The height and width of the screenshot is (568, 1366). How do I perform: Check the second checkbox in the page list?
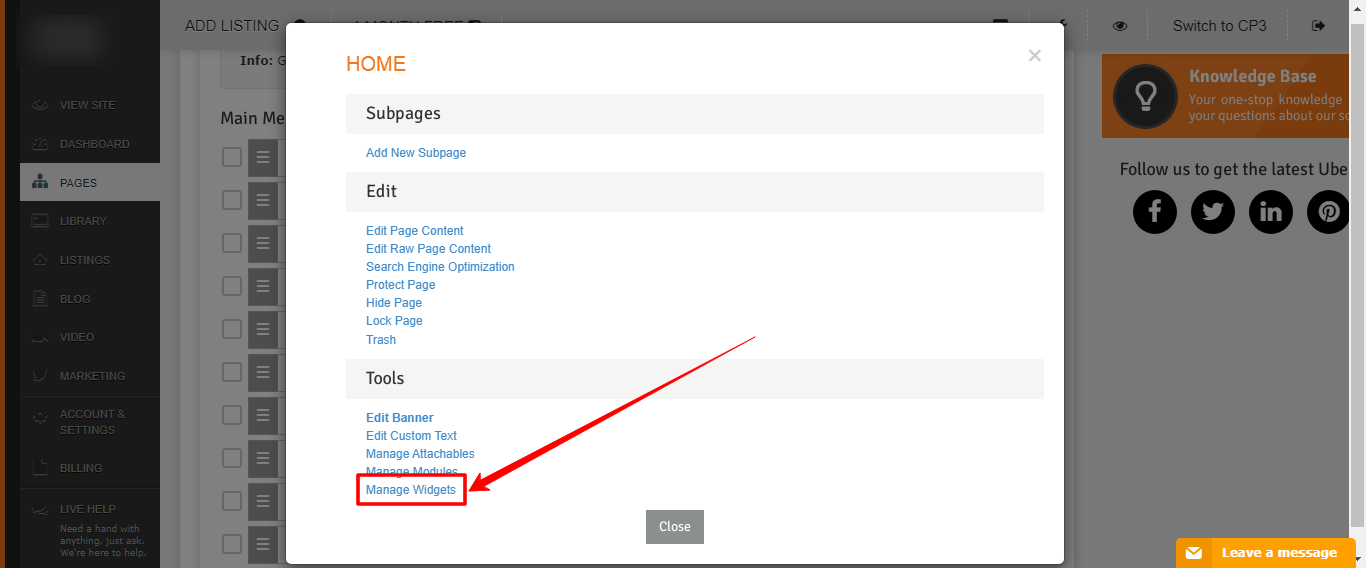232,200
